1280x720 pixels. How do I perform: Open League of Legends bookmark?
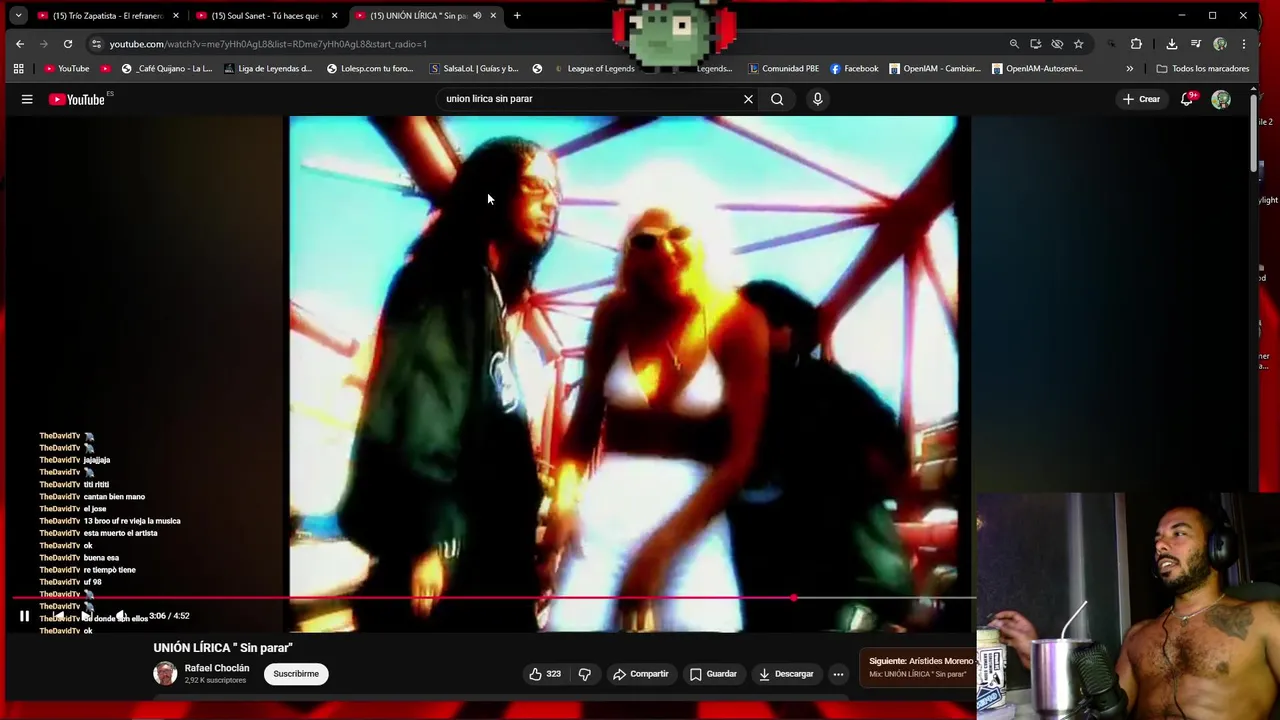coord(593,69)
